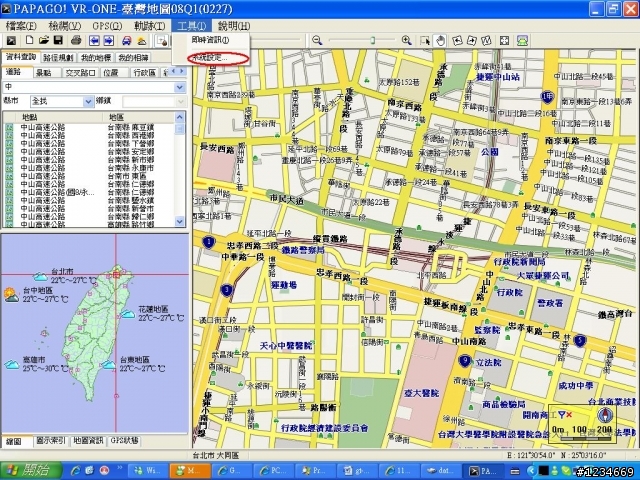640x480 pixels.
Task: Click the weather sun-cloud toolbar icon
Action: tap(141, 40)
